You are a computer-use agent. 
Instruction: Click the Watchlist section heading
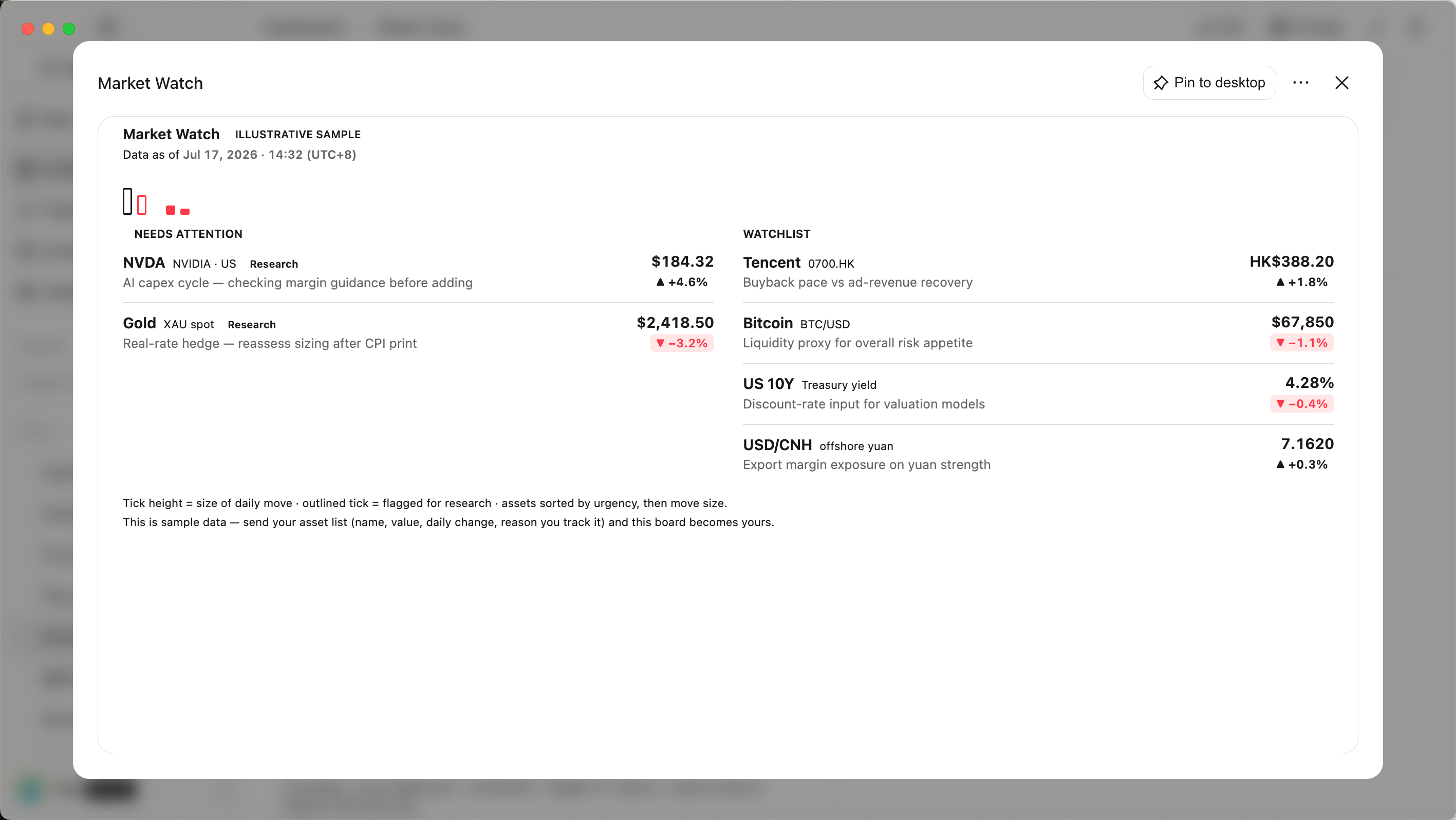777,234
